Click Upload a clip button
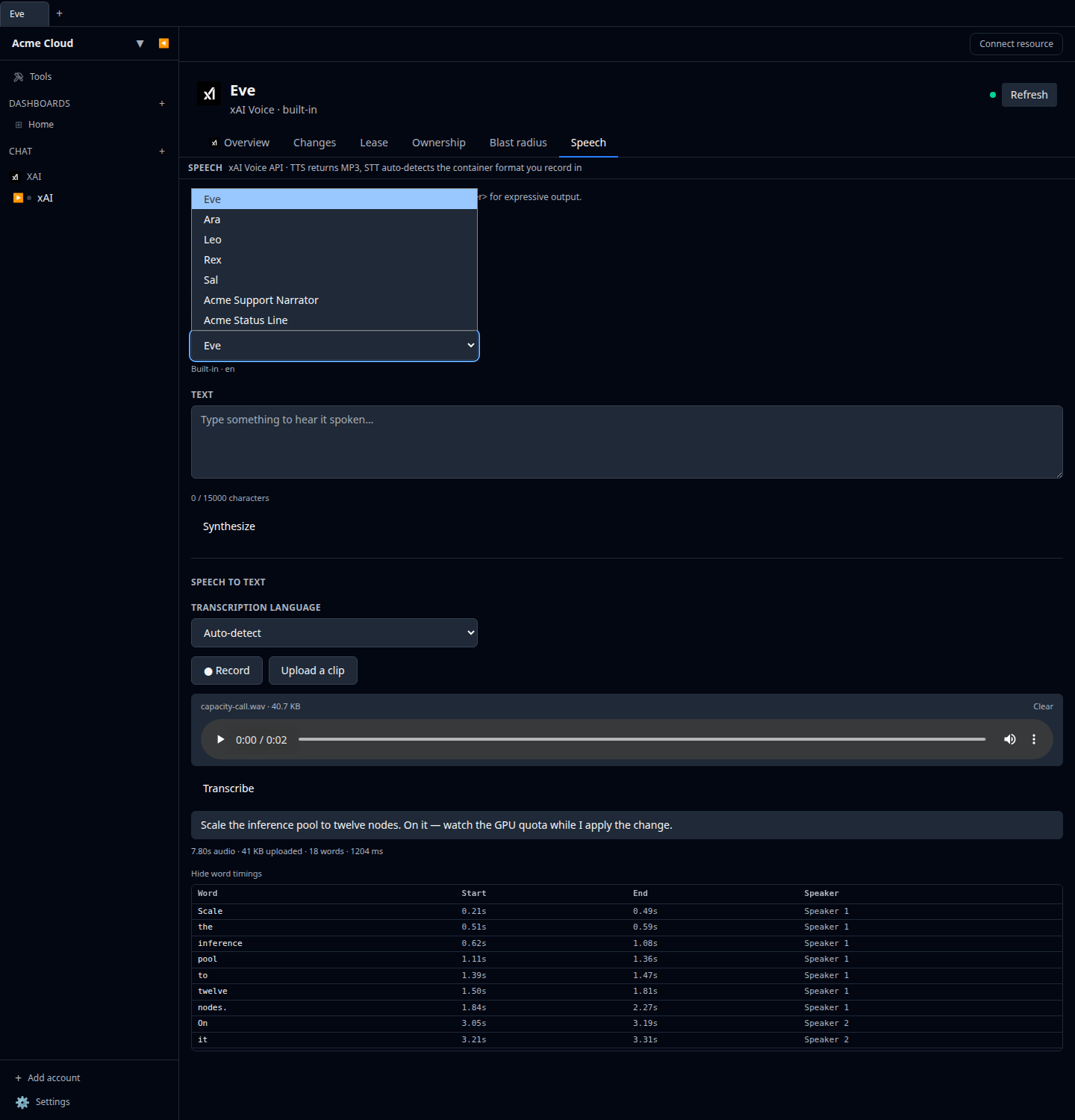 point(313,671)
